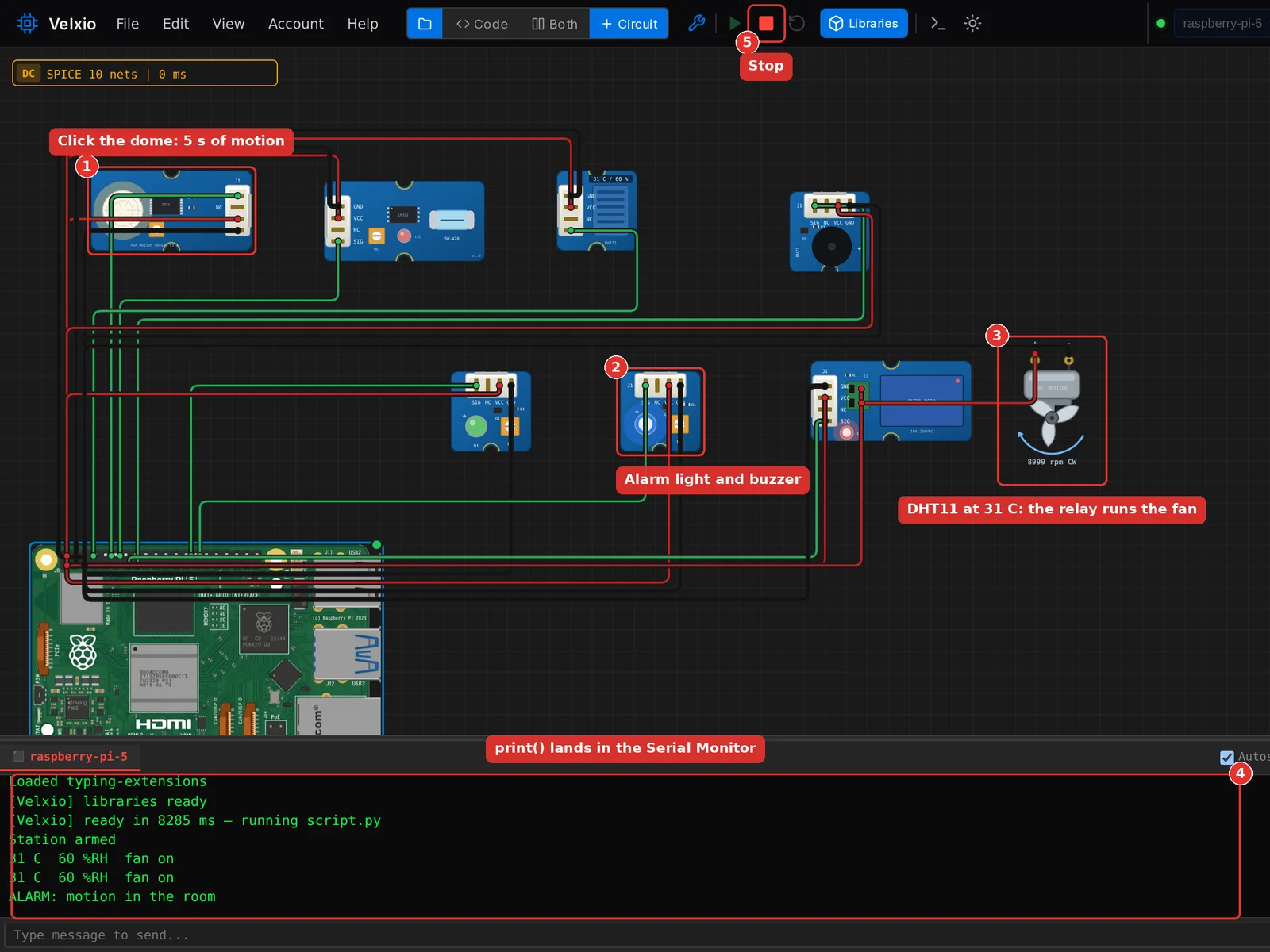The image size is (1270, 952).
Task: Open the folder file view button
Action: tap(425, 24)
